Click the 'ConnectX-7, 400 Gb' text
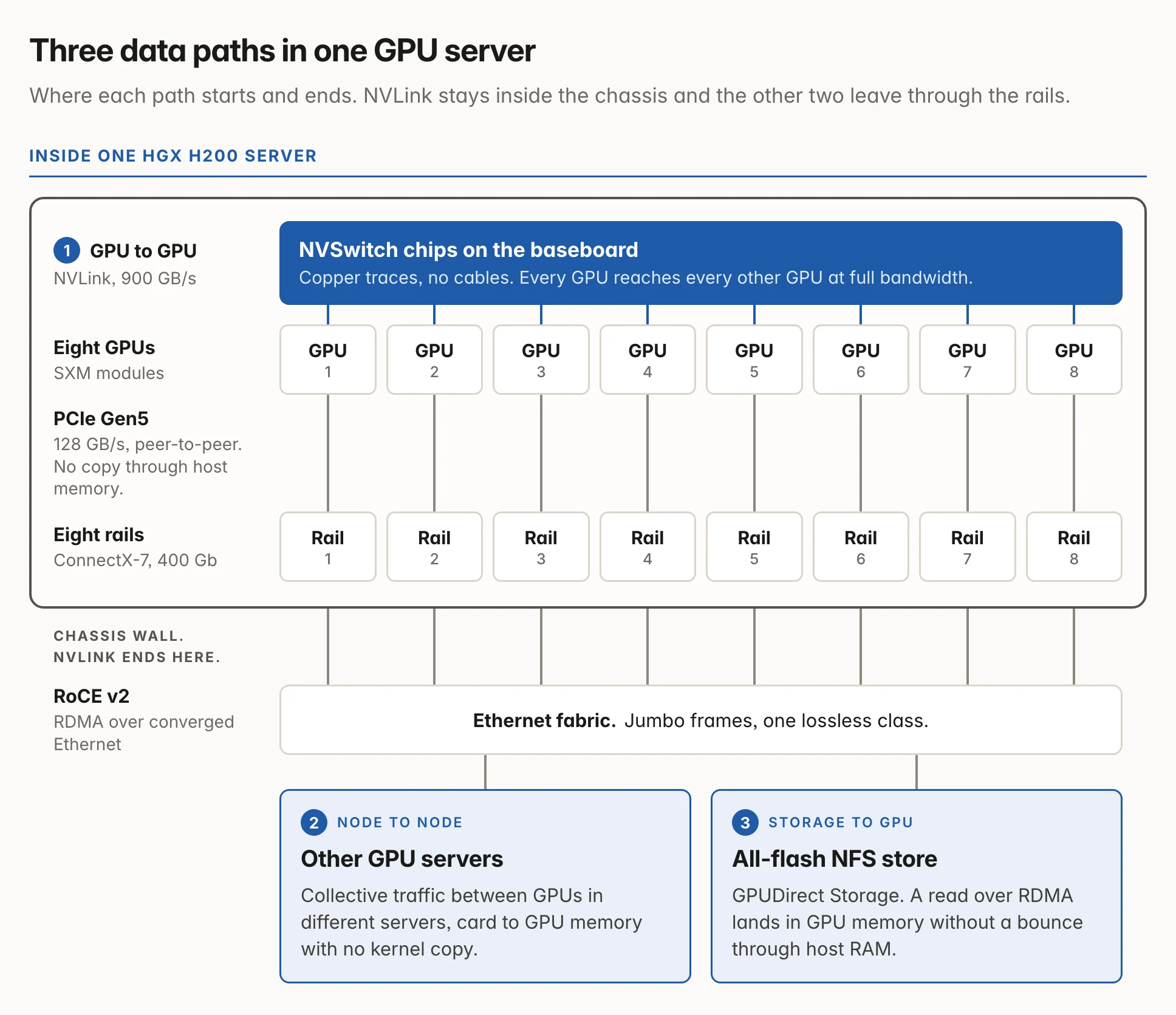The width and height of the screenshot is (1176, 1015). [135, 560]
